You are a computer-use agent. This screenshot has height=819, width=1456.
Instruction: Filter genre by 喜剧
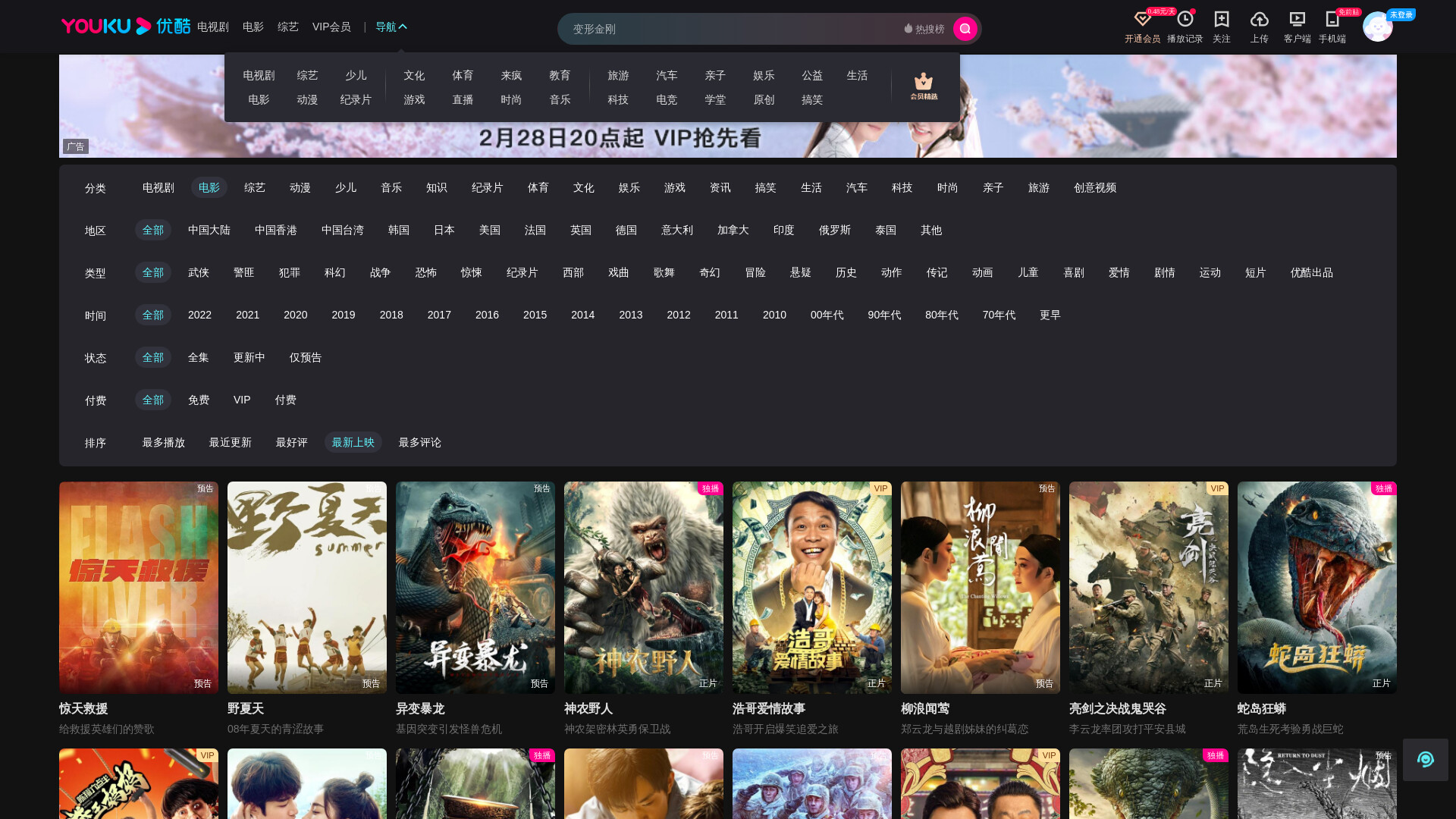pyautogui.click(x=1074, y=272)
